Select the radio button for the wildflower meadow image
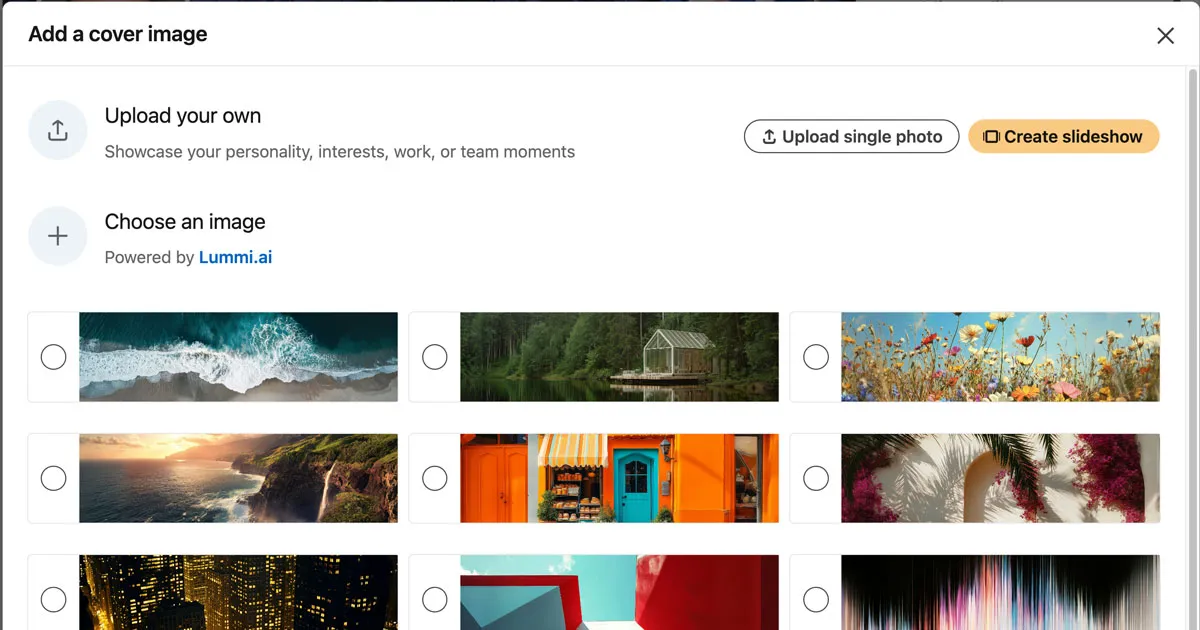 pos(816,357)
